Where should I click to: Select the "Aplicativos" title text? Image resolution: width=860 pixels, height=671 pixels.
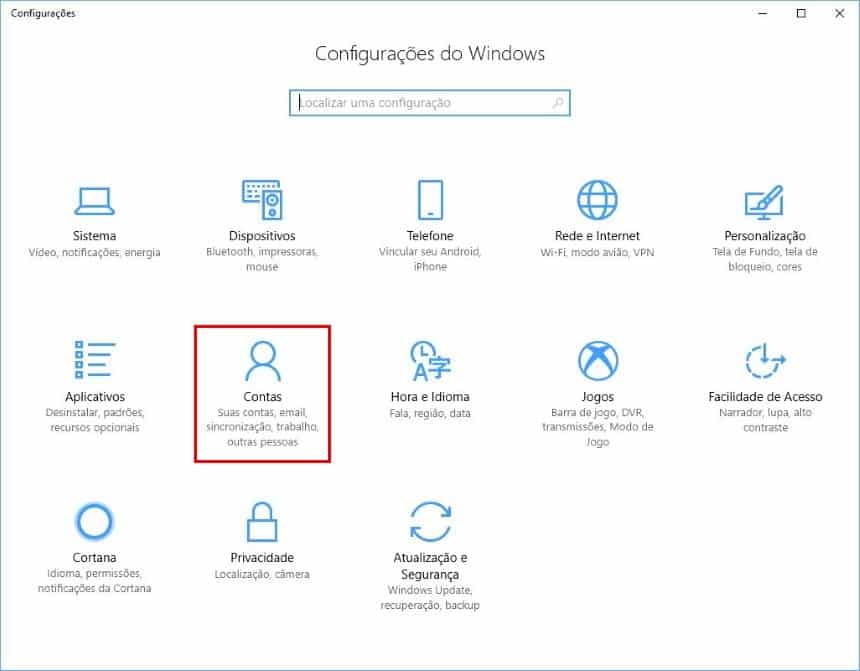tap(95, 397)
